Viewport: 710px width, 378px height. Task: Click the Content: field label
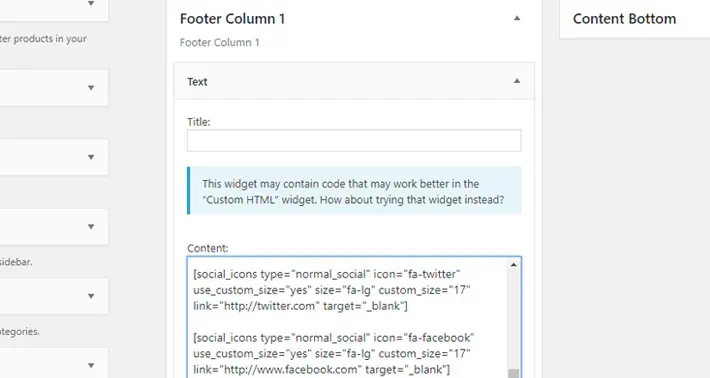coord(208,248)
